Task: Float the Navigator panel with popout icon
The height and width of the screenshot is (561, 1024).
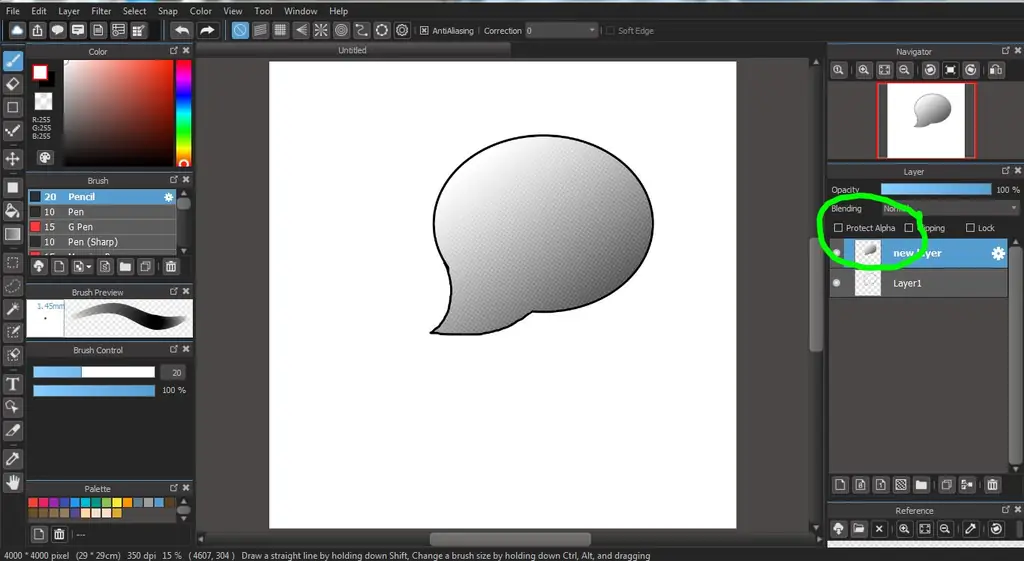Action: click(1006, 50)
